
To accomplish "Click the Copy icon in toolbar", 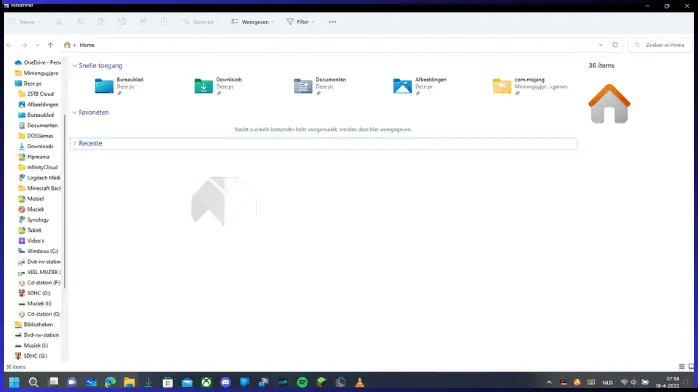I will point(80,22).
